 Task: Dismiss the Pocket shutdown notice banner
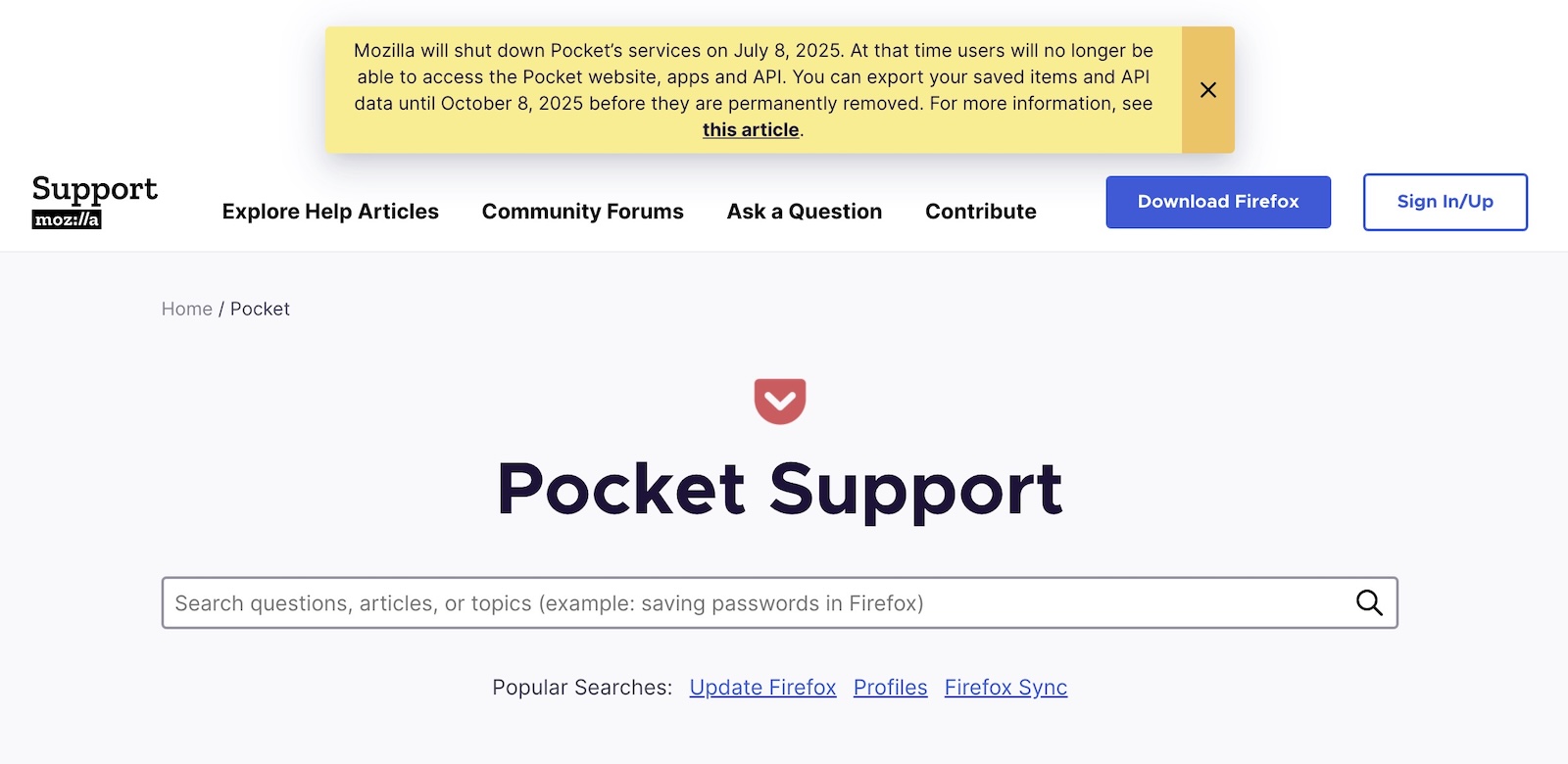click(1207, 90)
